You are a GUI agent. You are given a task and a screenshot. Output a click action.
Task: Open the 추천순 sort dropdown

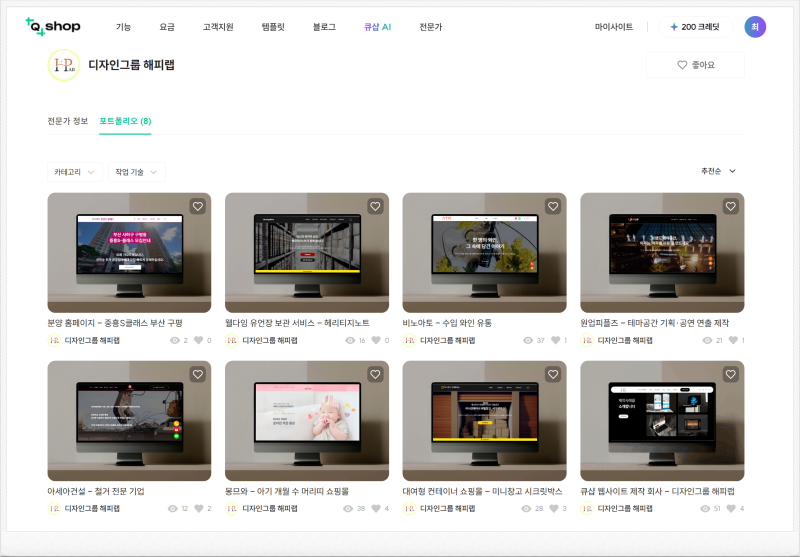pyautogui.click(x=718, y=171)
